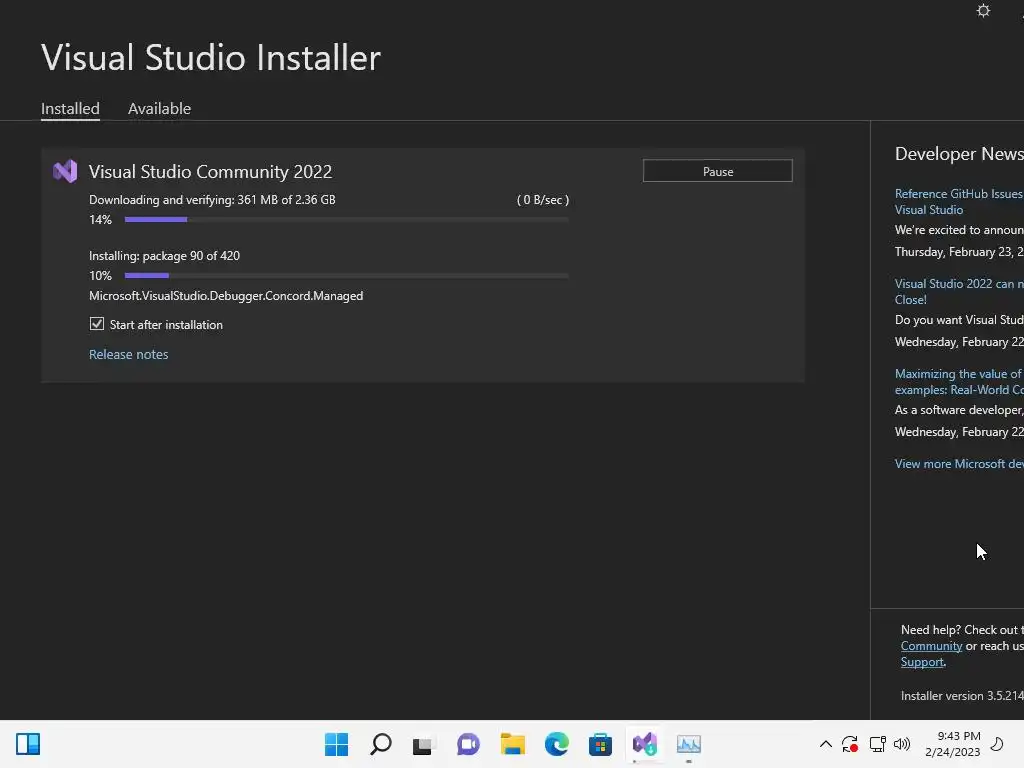Viewport: 1024px width, 768px height.
Task: Click the installing progress bar at 10%
Action: (346, 276)
